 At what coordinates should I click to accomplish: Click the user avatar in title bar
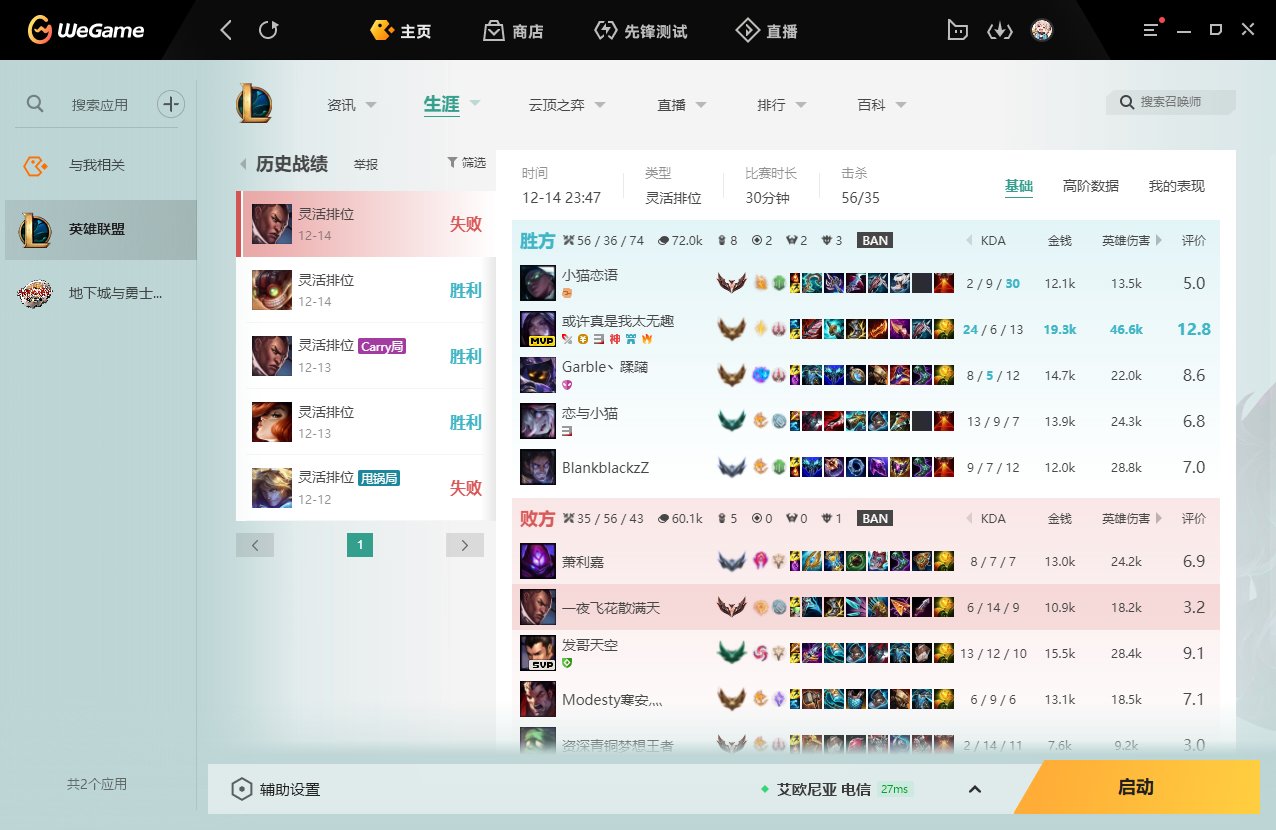(x=1042, y=30)
